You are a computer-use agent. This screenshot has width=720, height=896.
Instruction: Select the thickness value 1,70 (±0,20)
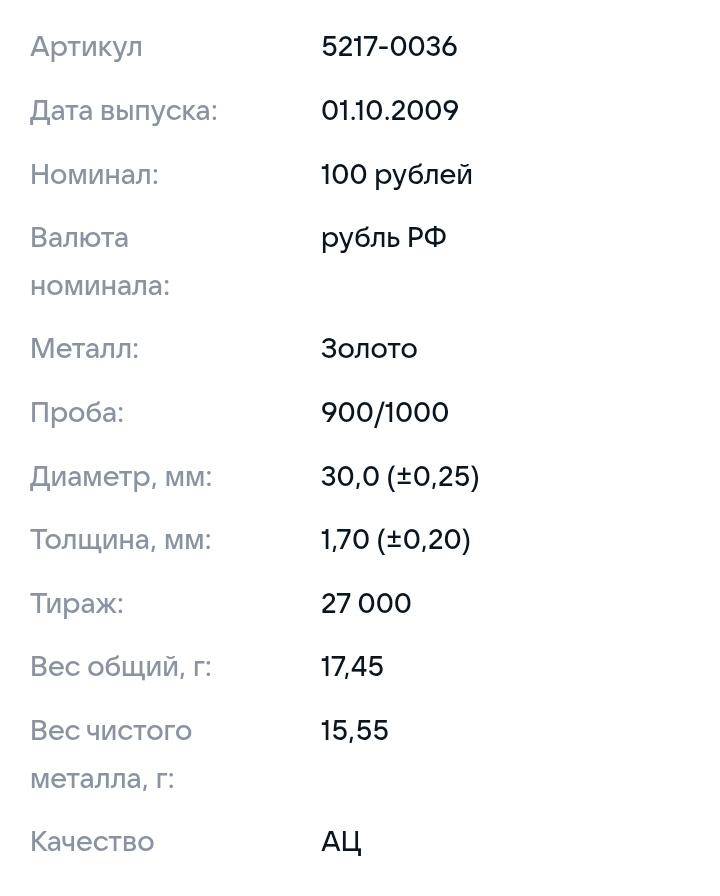[x=395, y=540]
